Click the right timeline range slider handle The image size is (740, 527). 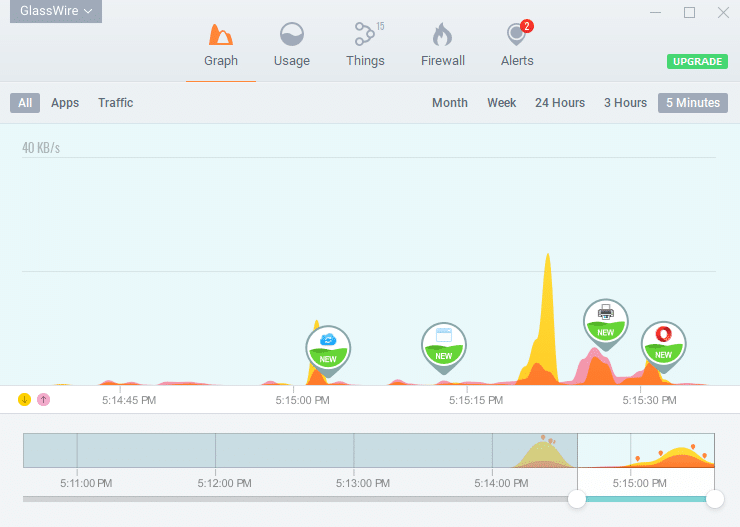715,499
